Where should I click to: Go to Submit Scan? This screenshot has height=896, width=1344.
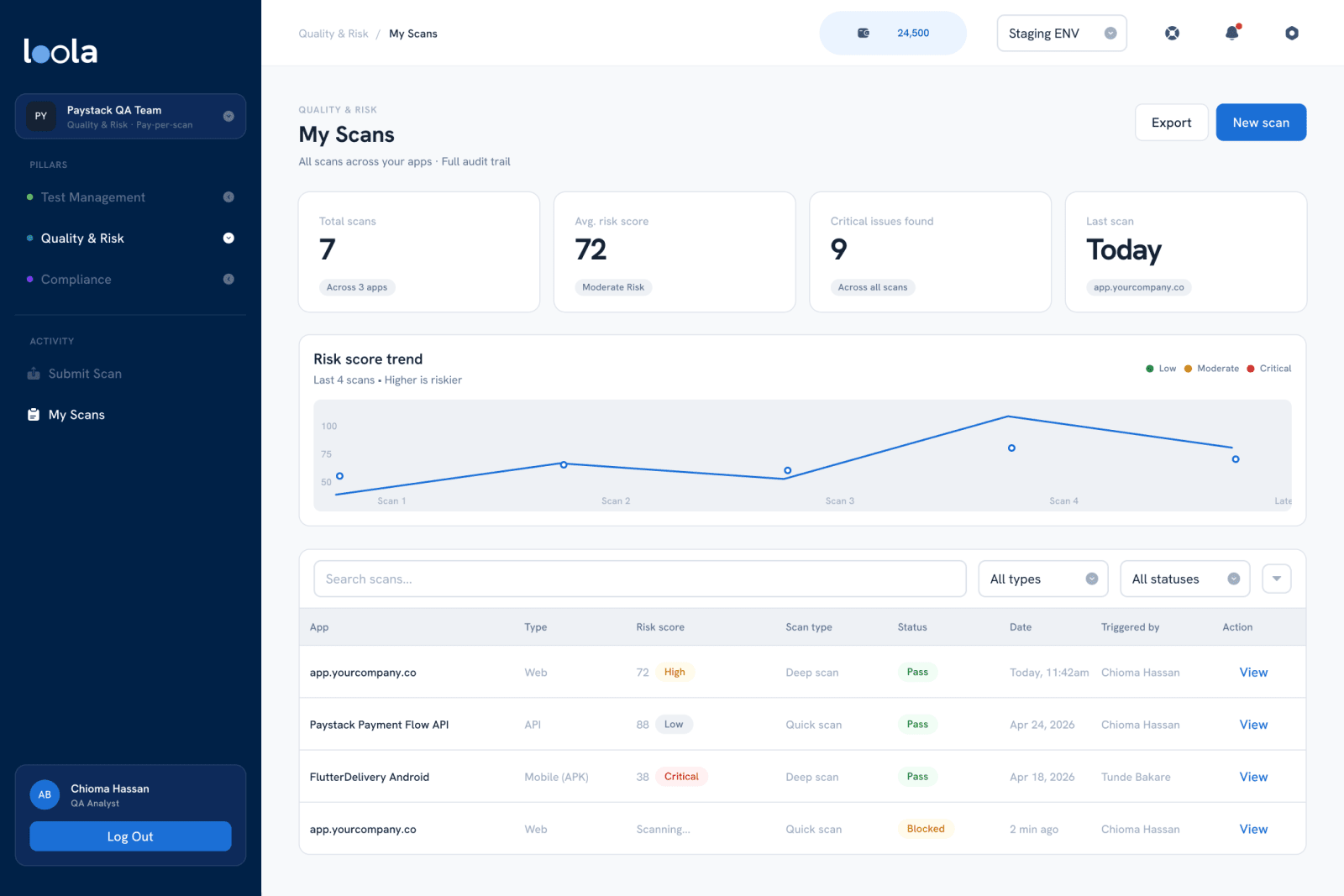(85, 374)
